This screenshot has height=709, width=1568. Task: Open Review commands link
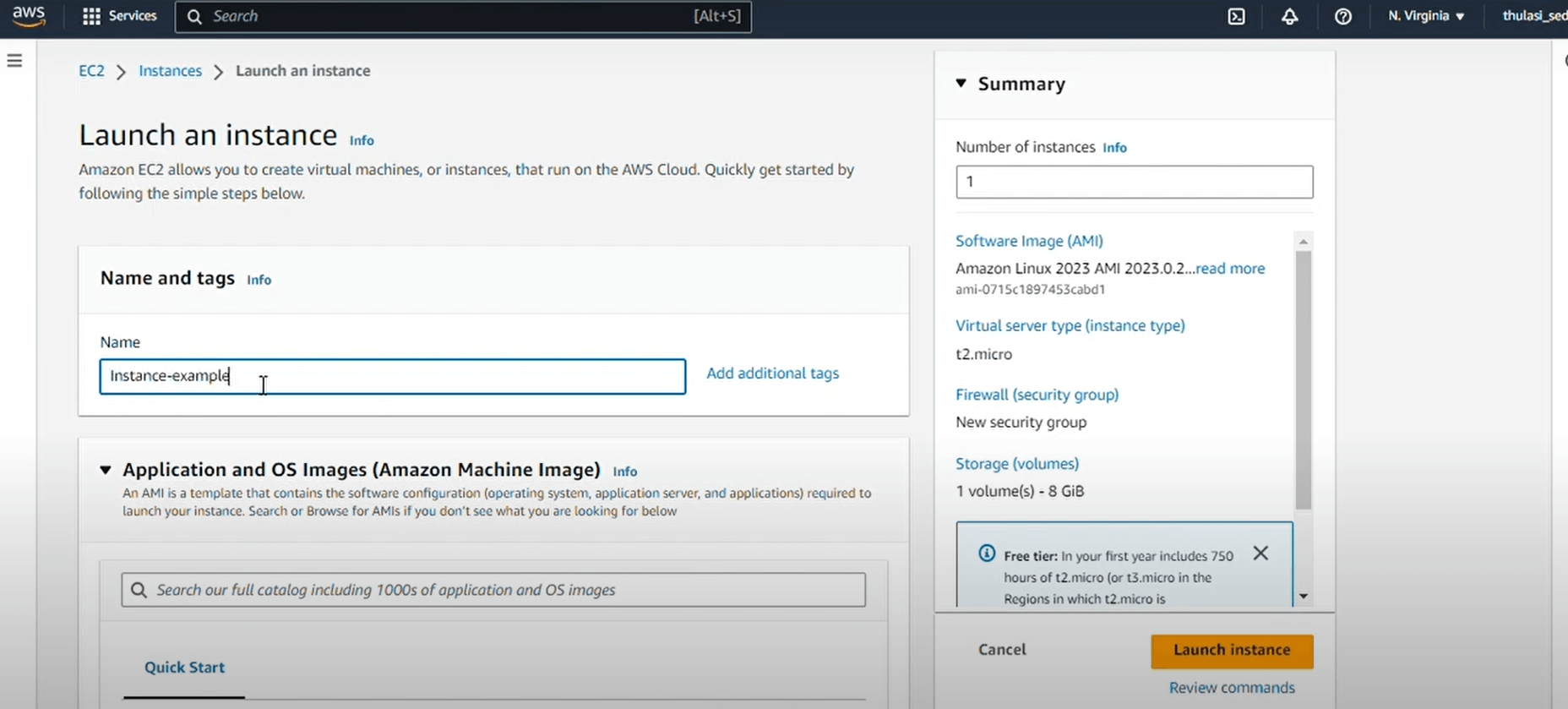coord(1231,688)
